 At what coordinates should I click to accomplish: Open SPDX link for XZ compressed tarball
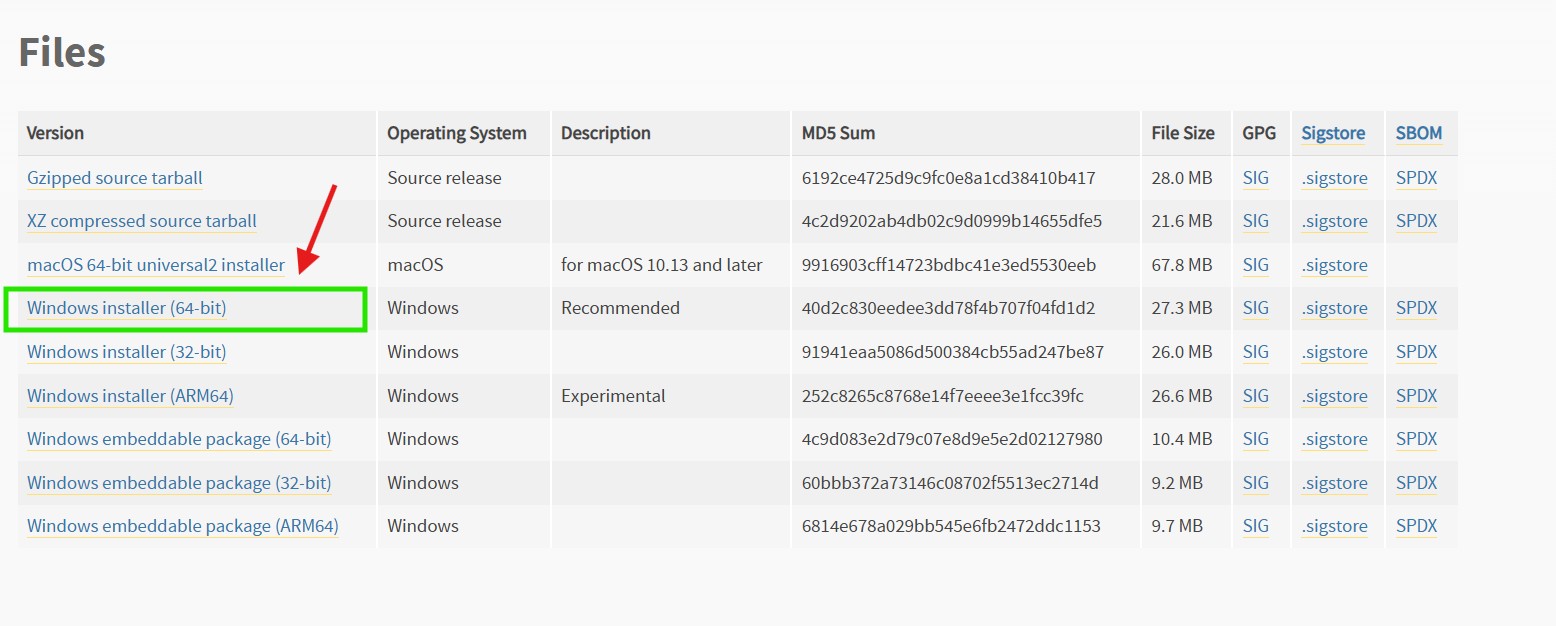point(1416,221)
